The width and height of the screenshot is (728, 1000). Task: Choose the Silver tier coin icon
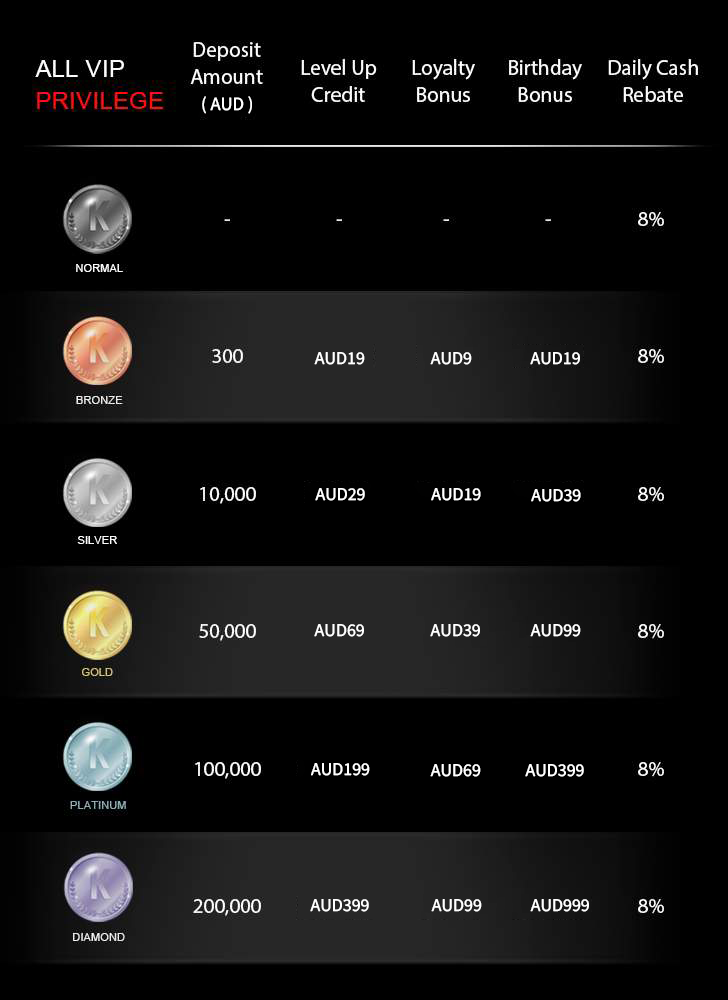98,492
